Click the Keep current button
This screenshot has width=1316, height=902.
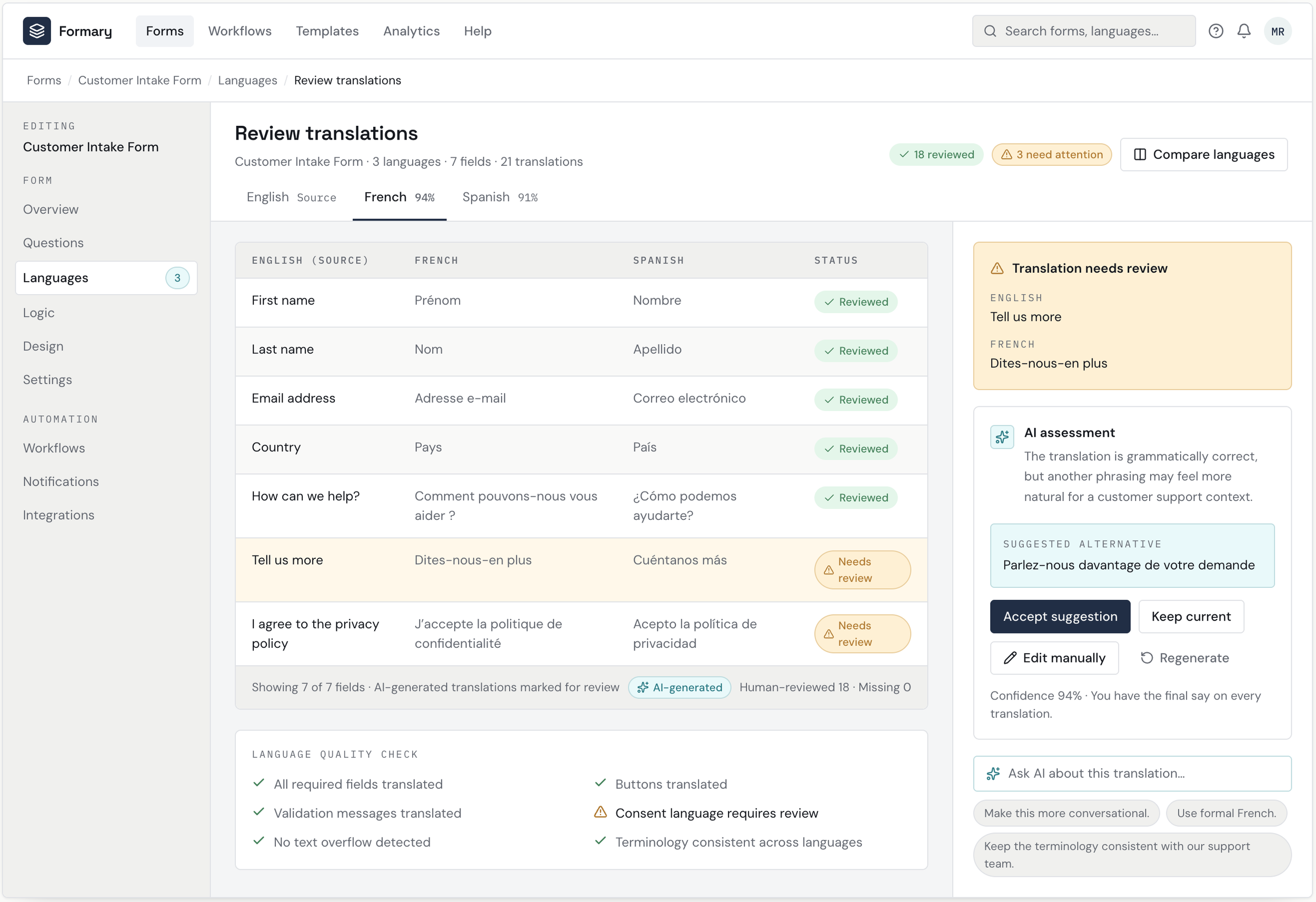pyautogui.click(x=1191, y=617)
